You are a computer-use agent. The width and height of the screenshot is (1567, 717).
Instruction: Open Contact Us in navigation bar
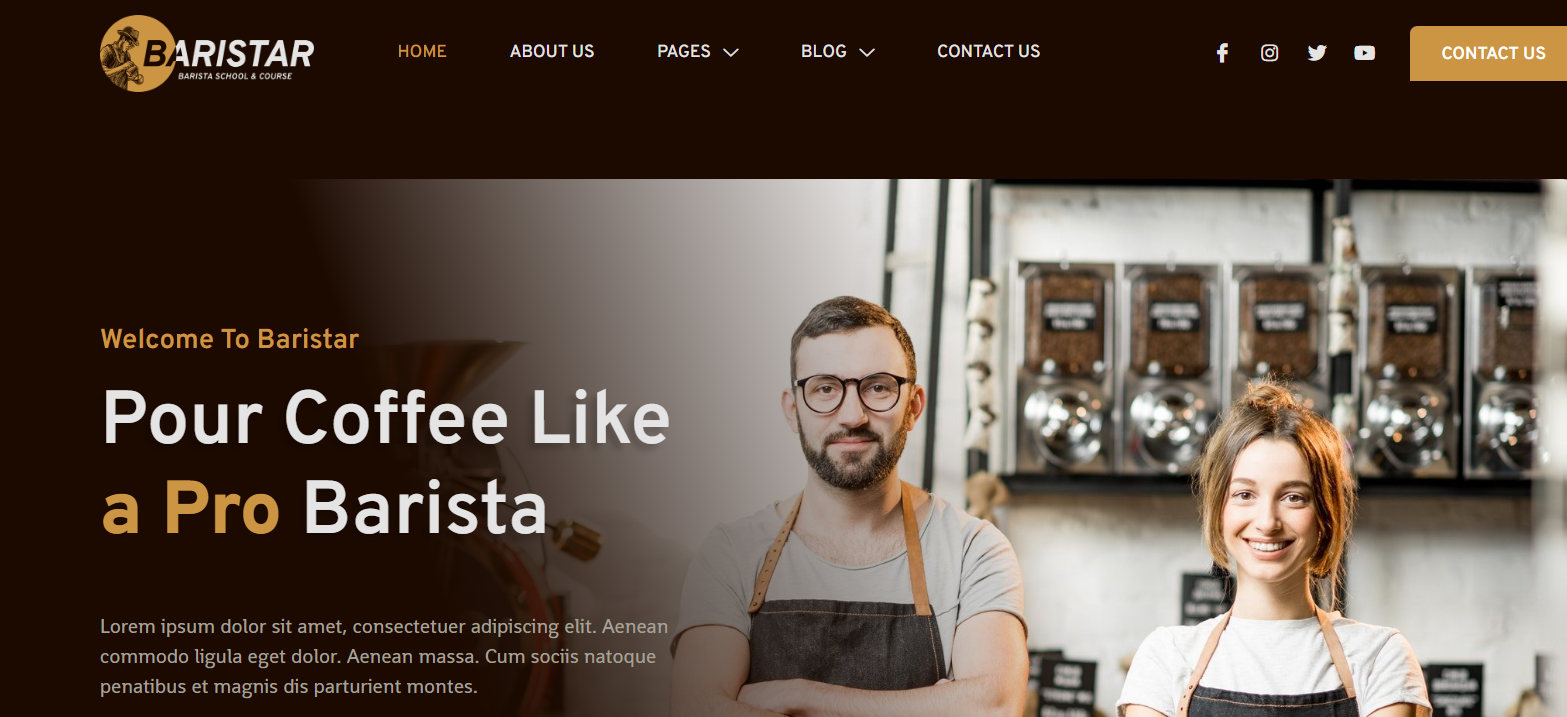click(x=989, y=51)
